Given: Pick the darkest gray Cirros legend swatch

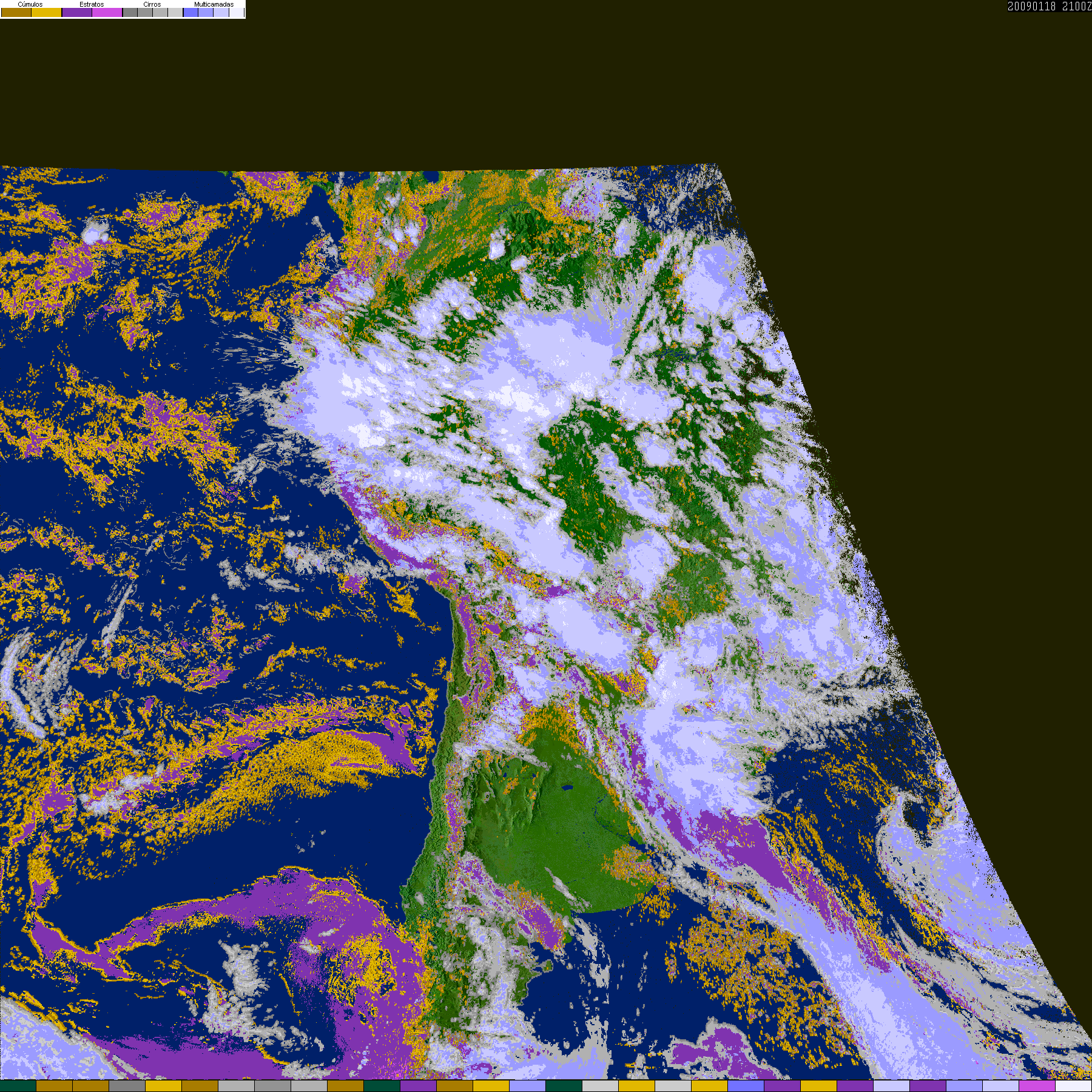Looking at the screenshot, I should point(130,12).
